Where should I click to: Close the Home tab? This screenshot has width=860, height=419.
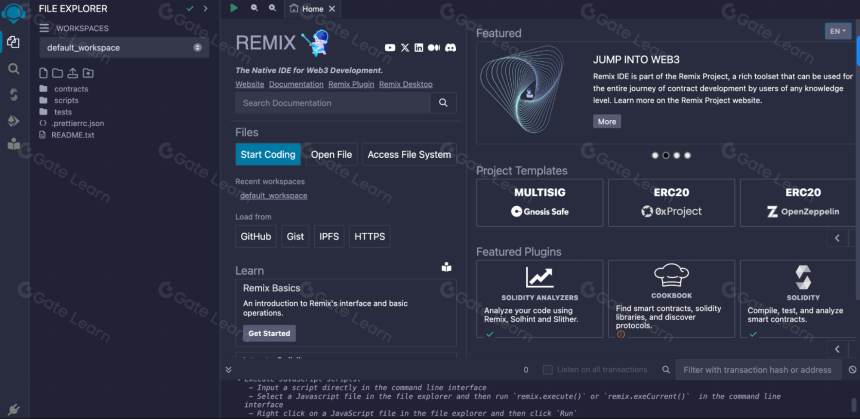point(332,9)
